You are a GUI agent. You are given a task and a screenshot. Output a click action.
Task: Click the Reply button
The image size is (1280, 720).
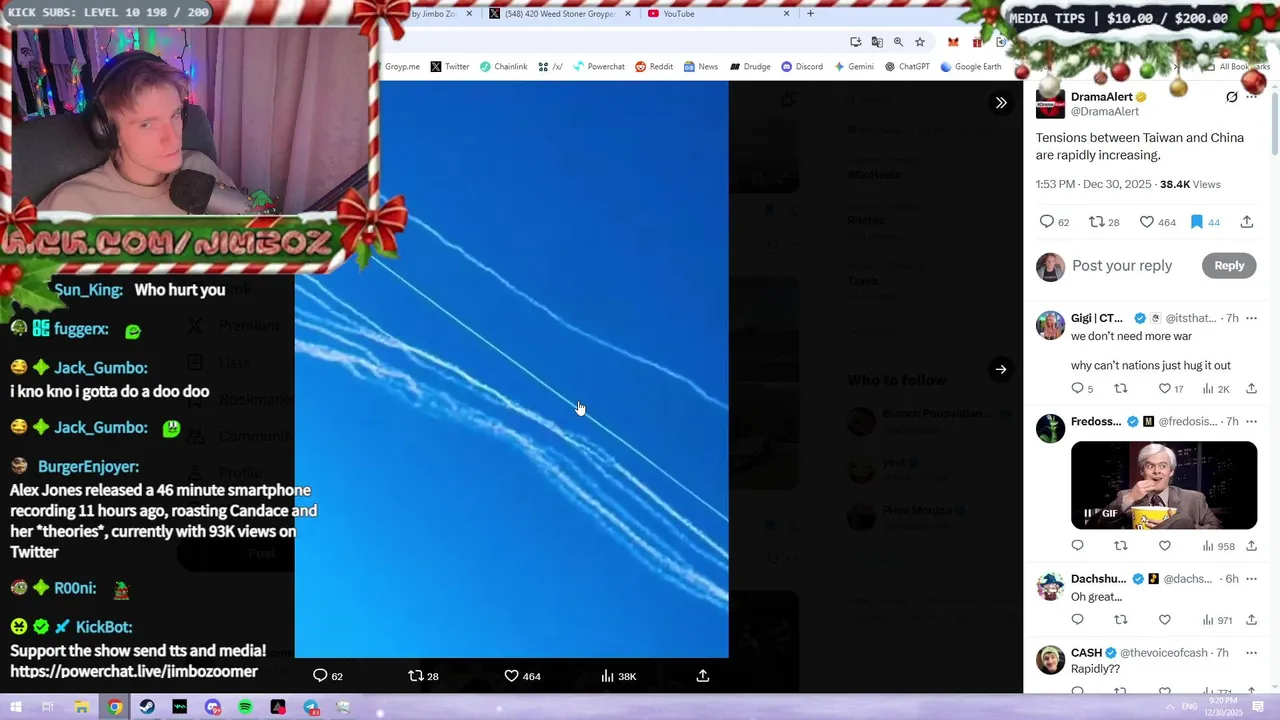click(x=1229, y=266)
